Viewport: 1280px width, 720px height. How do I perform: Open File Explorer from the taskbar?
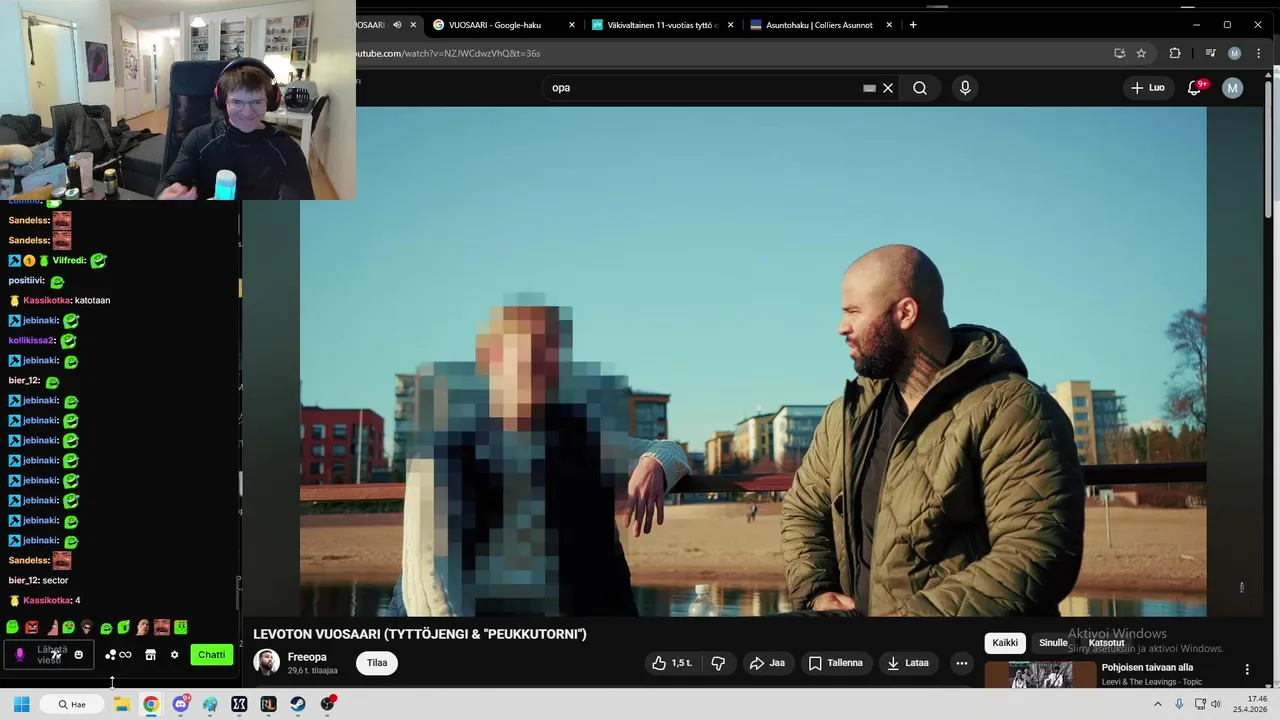pos(121,704)
